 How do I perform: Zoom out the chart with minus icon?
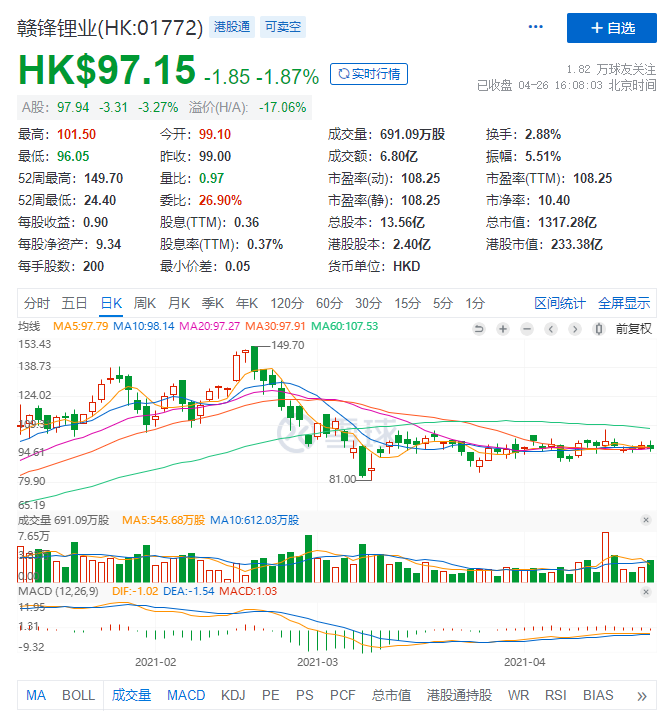click(527, 329)
